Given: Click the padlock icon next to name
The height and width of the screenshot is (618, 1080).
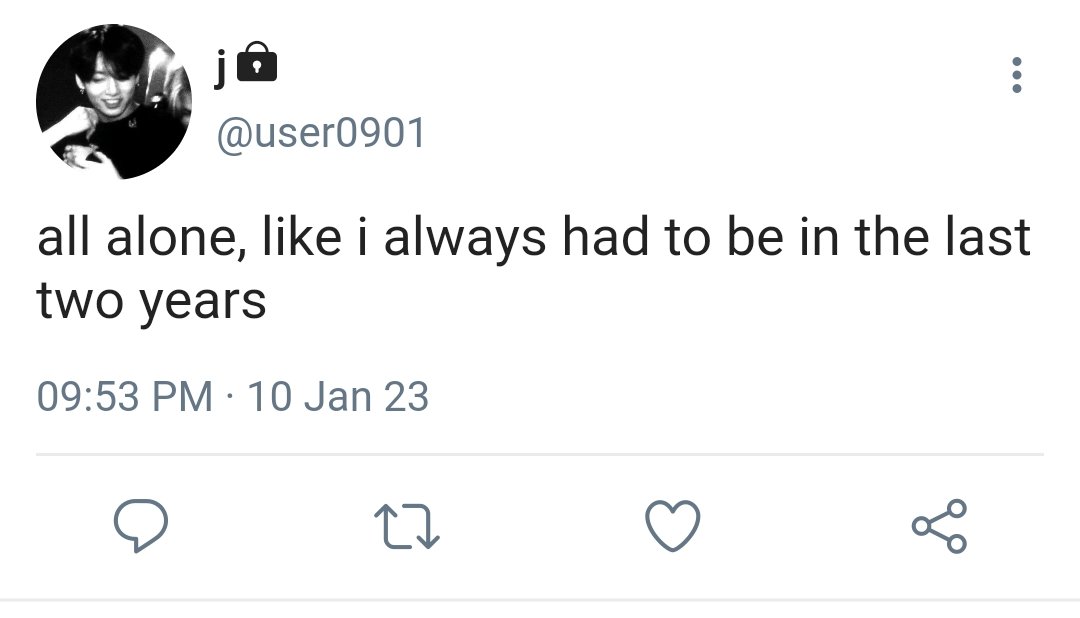Looking at the screenshot, I should pyautogui.click(x=257, y=62).
